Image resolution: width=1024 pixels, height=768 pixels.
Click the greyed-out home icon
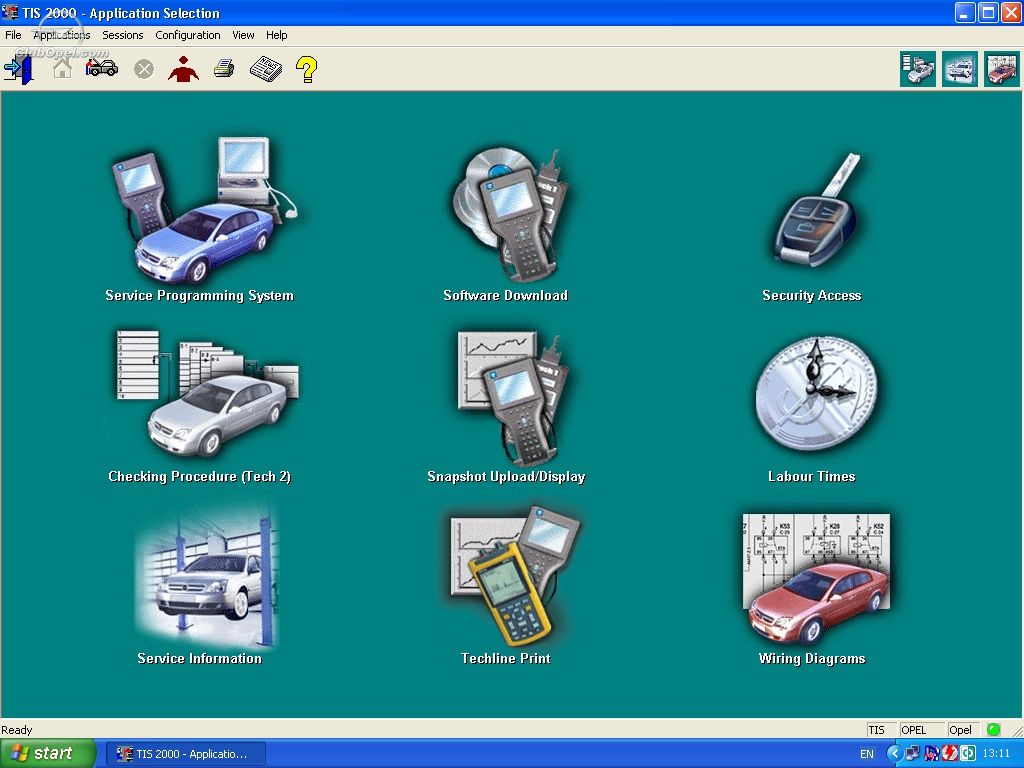click(62, 68)
